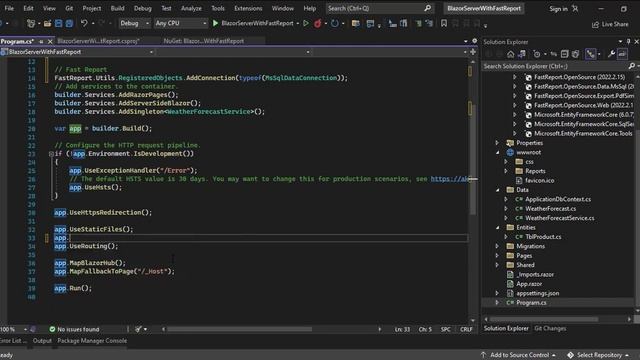
Task: Open the Build menu
Action: [118, 8]
